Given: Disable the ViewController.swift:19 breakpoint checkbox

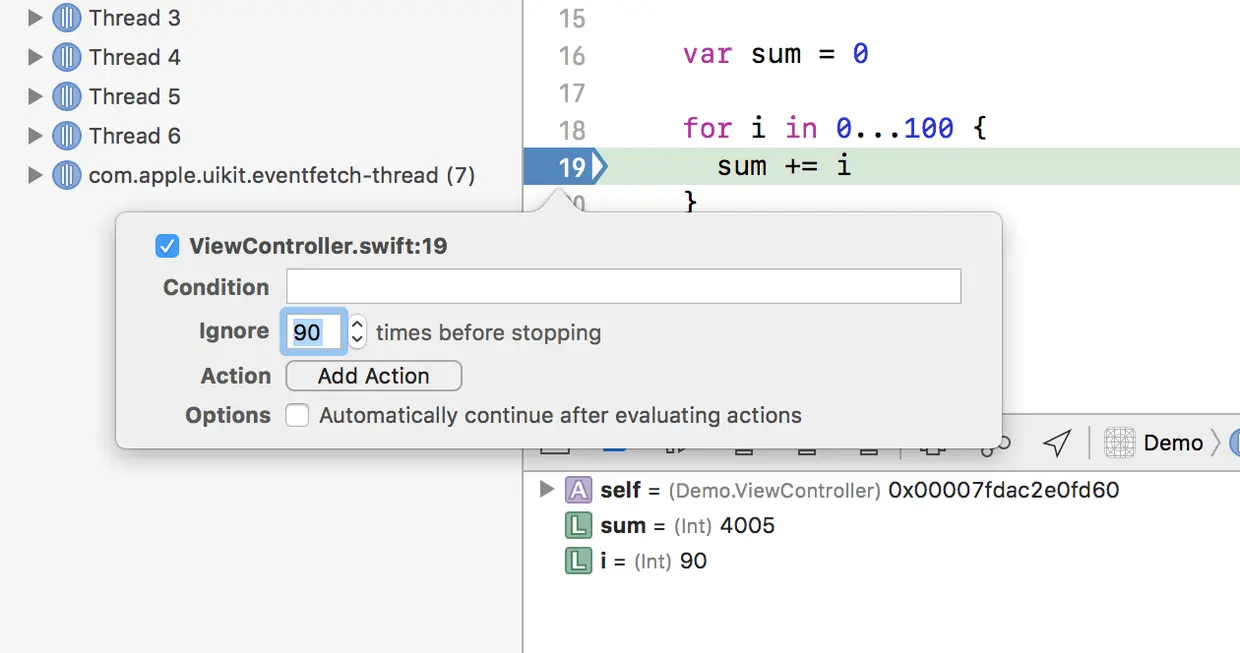Looking at the screenshot, I should click(167, 246).
